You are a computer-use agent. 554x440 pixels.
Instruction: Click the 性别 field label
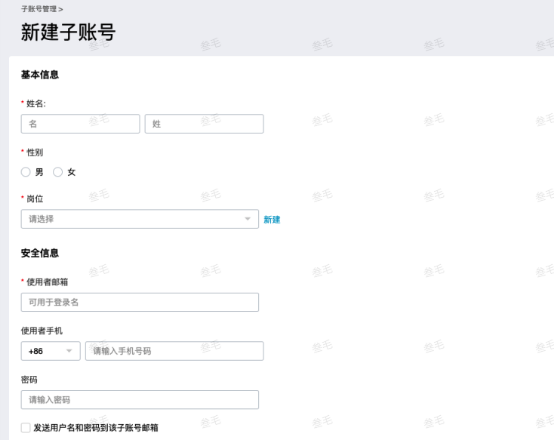[x=35, y=153]
